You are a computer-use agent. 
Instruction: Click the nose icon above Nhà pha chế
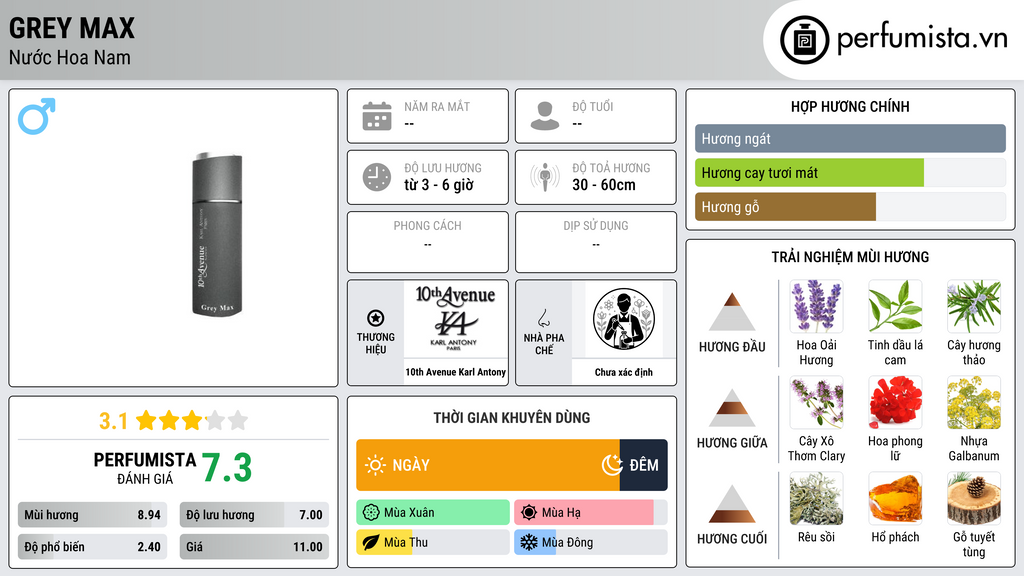pyautogui.click(x=543, y=318)
